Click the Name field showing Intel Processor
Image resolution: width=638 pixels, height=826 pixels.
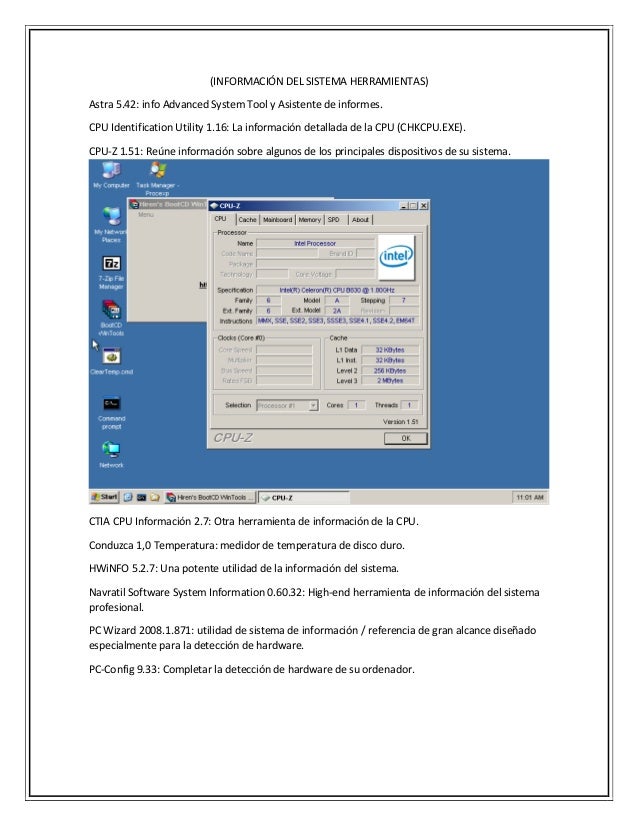pos(315,243)
